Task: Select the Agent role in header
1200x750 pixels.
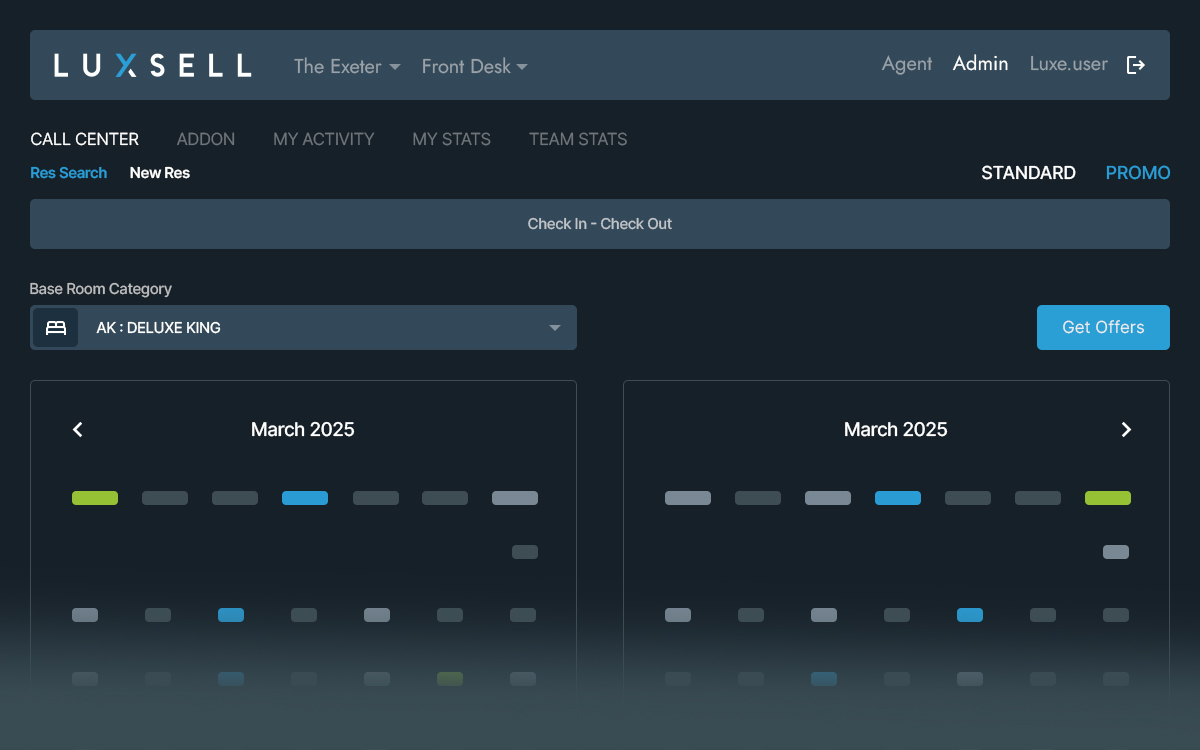Action: point(906,64)
